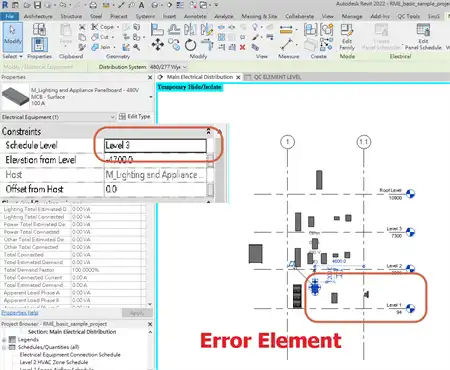Click the Edit Type button

(135, 117)
